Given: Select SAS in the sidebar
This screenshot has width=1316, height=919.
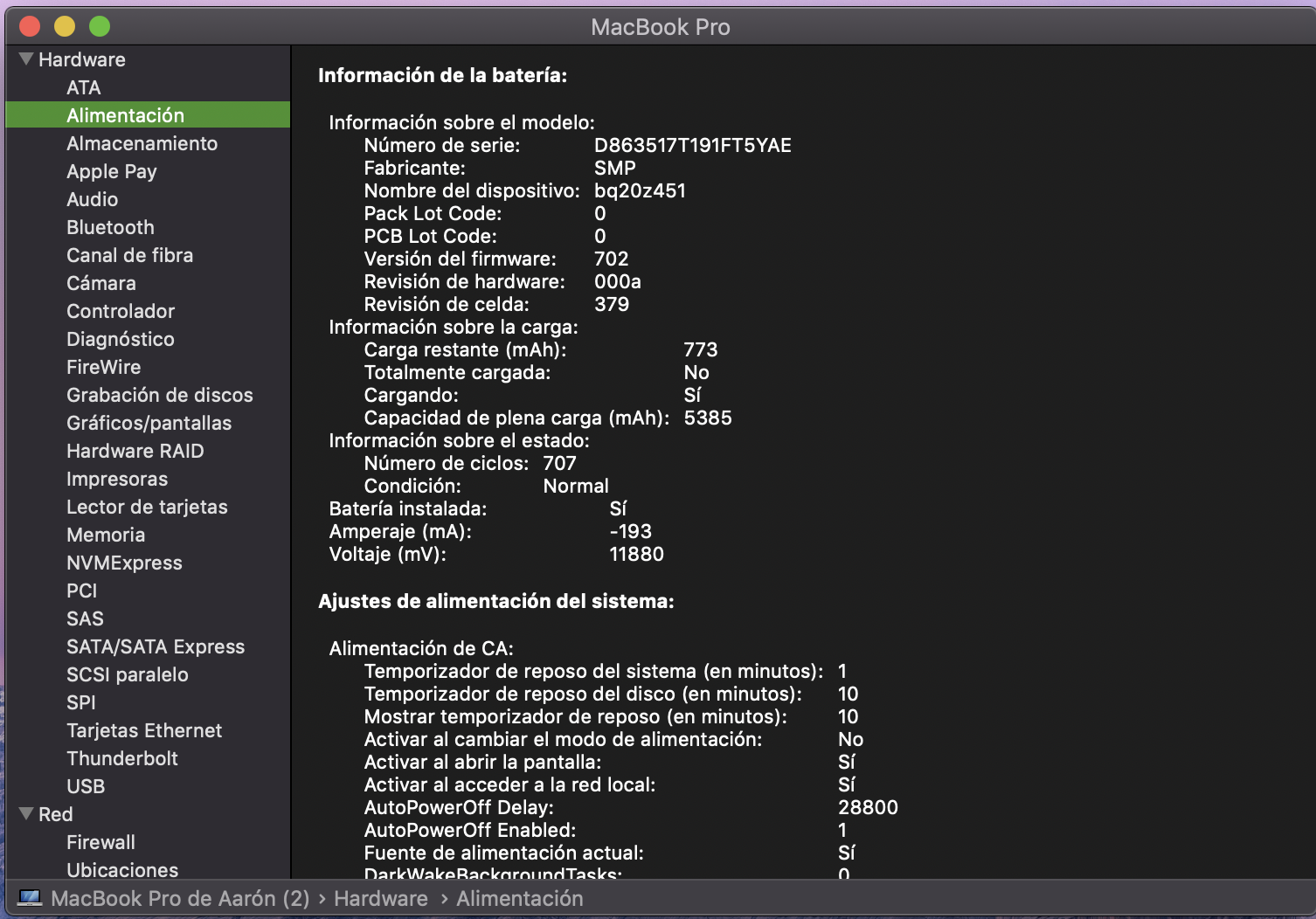Looking at the screenshot, I should click(86, 618).
